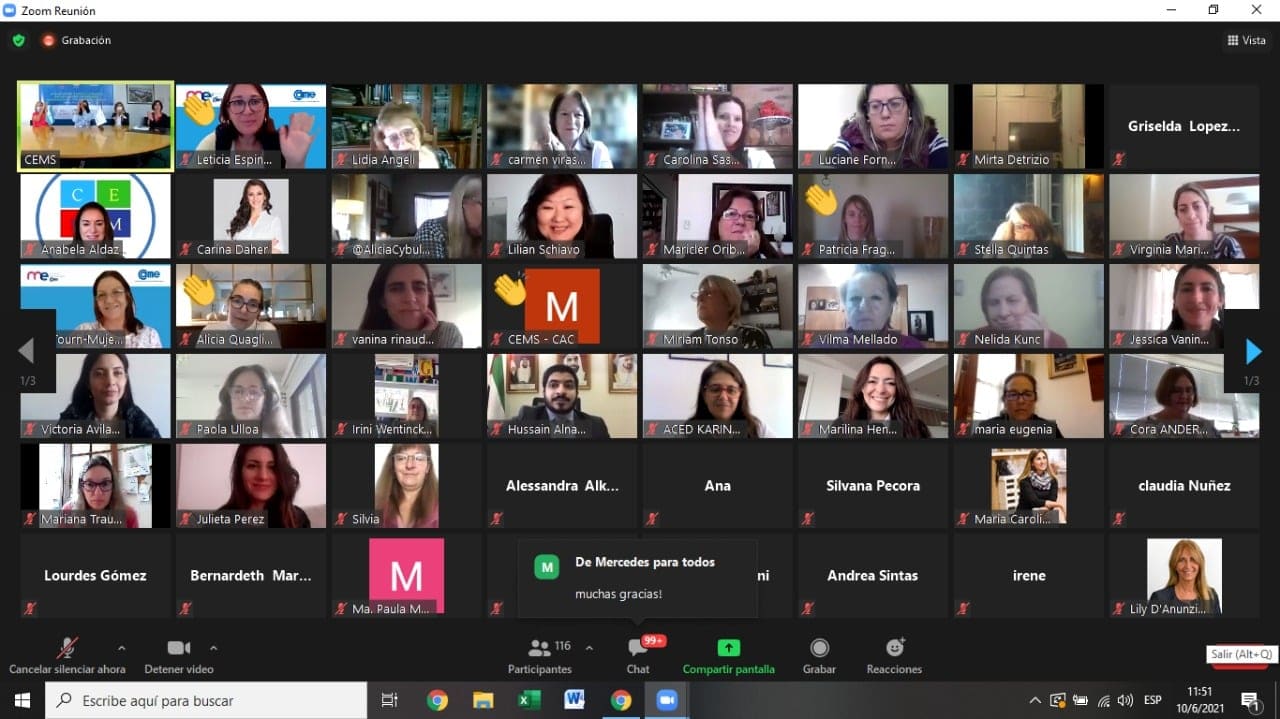Image resolution: width=1280 pixels, height=719 pixels.
Task: Open the Reacciones menu
Action: [895, 649]
